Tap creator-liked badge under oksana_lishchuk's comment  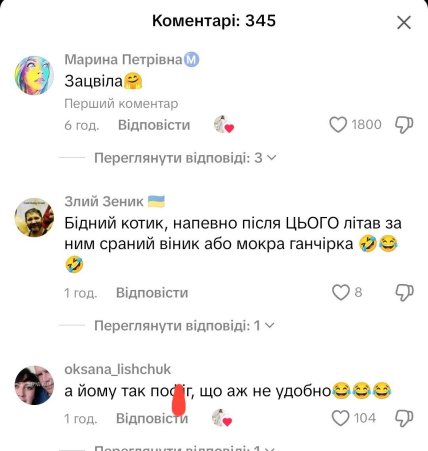222,418
